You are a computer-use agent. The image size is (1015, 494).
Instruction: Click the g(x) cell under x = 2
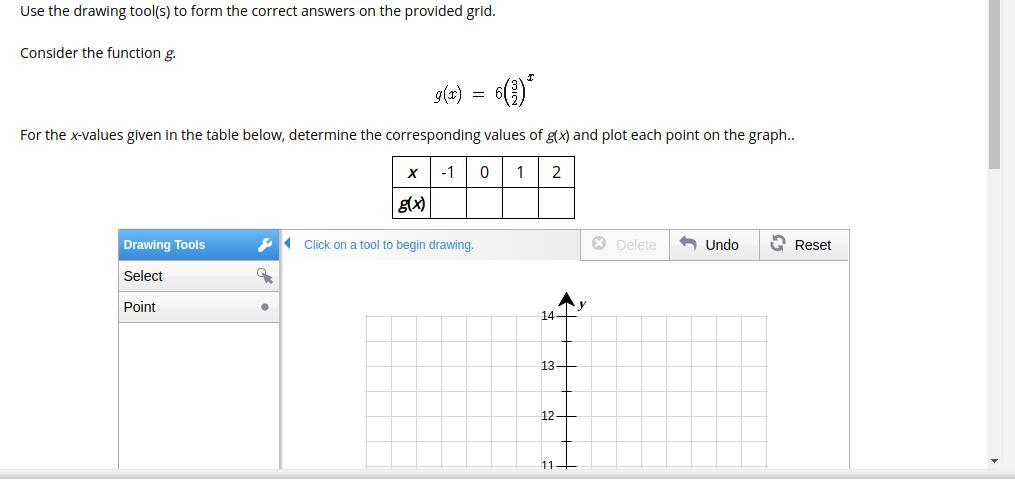[557, 203]
